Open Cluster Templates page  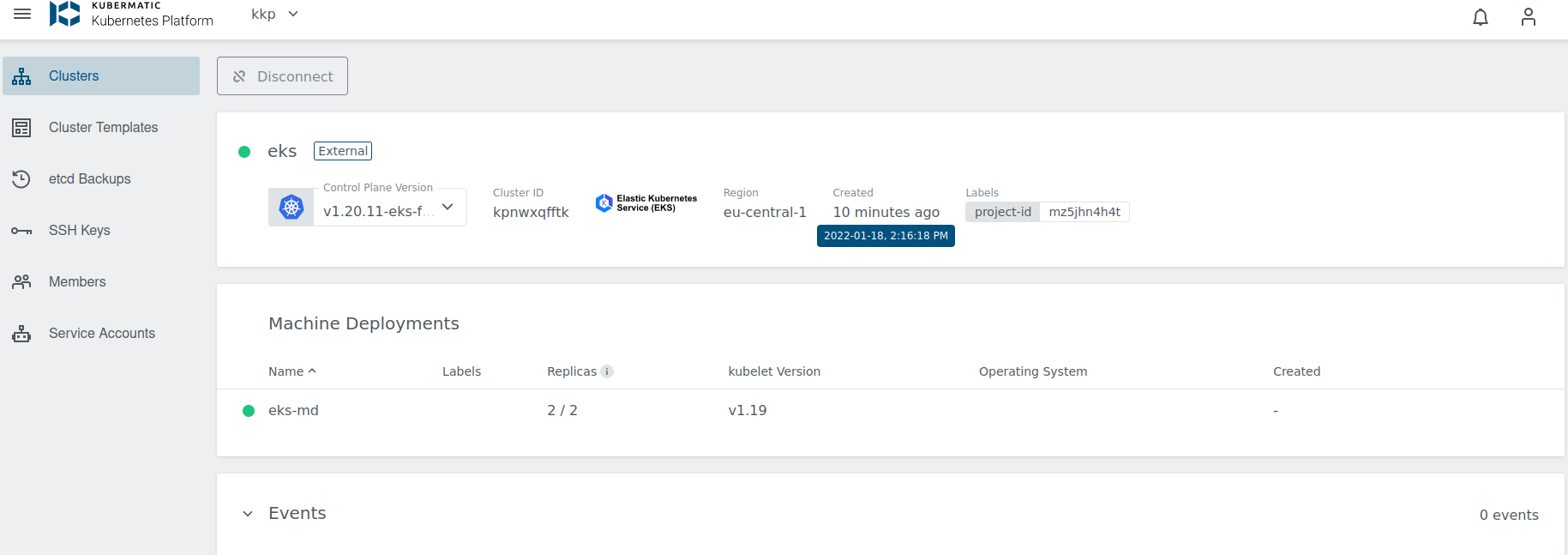click(103, 128)
